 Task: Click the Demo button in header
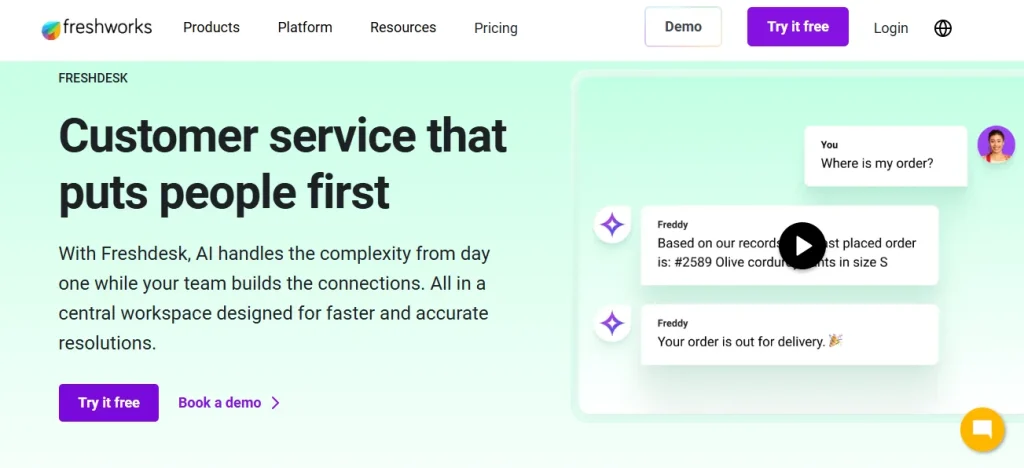[683, 27]
